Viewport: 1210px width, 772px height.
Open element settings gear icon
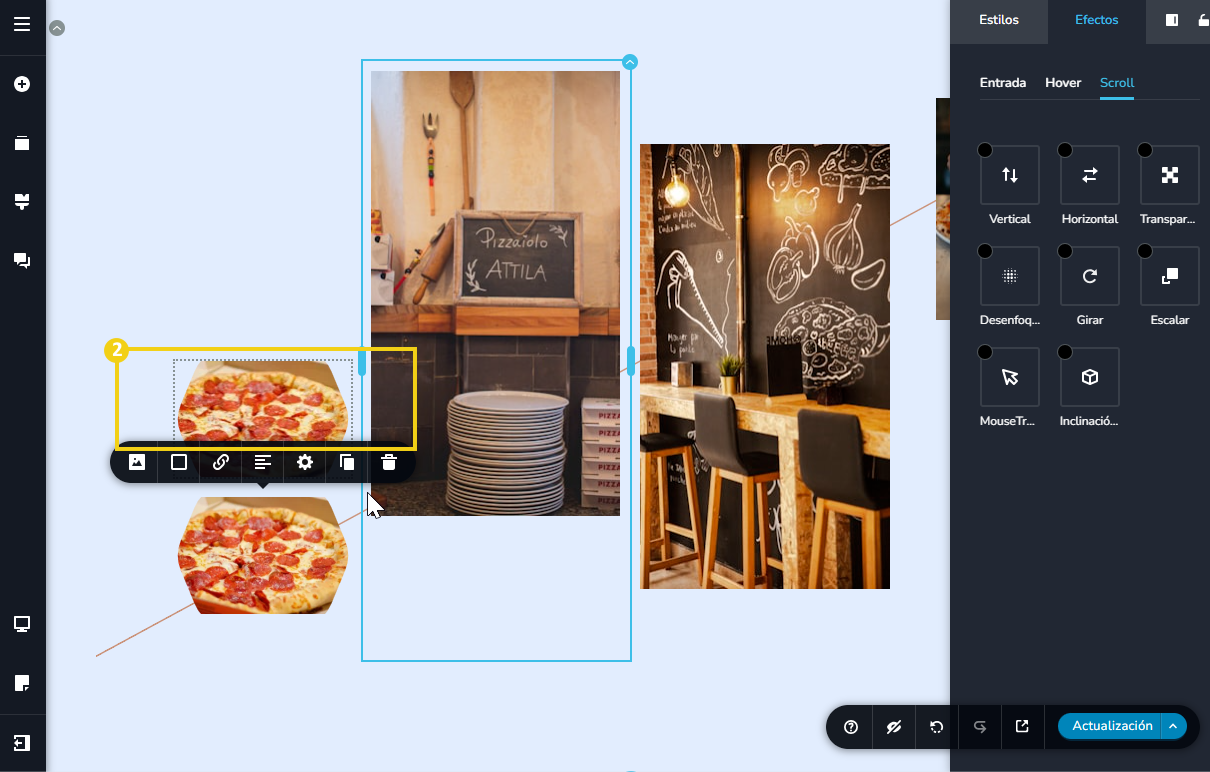coord(305,462)
